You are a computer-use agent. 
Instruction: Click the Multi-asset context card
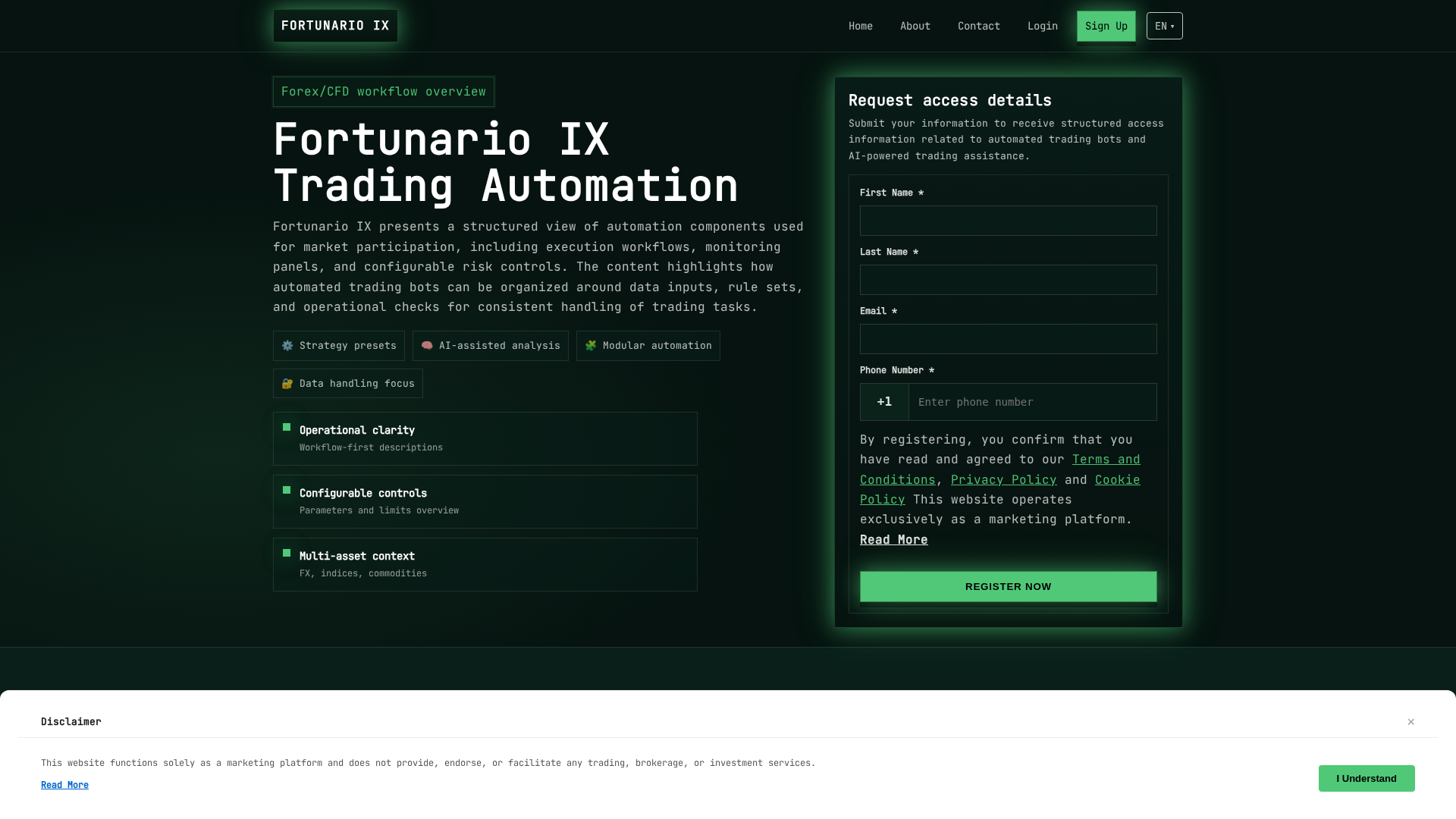485,565
